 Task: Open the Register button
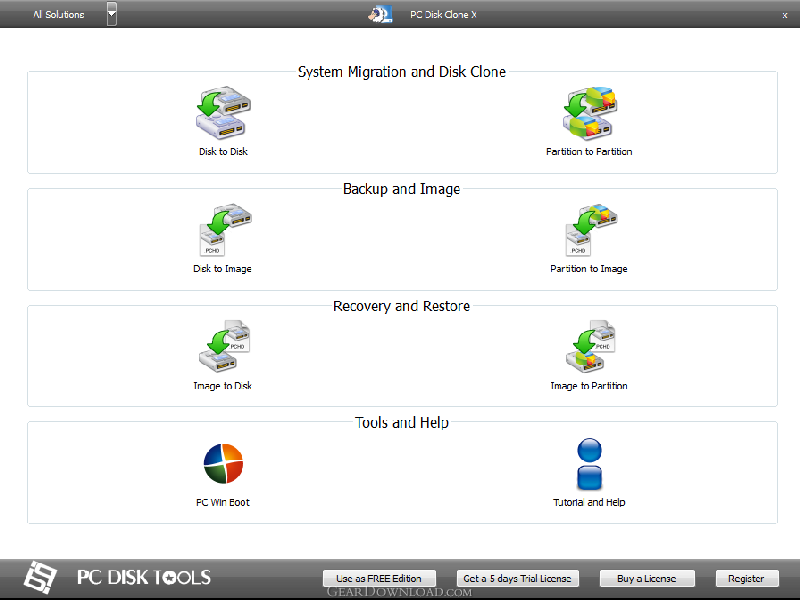(x=746, y=579)
